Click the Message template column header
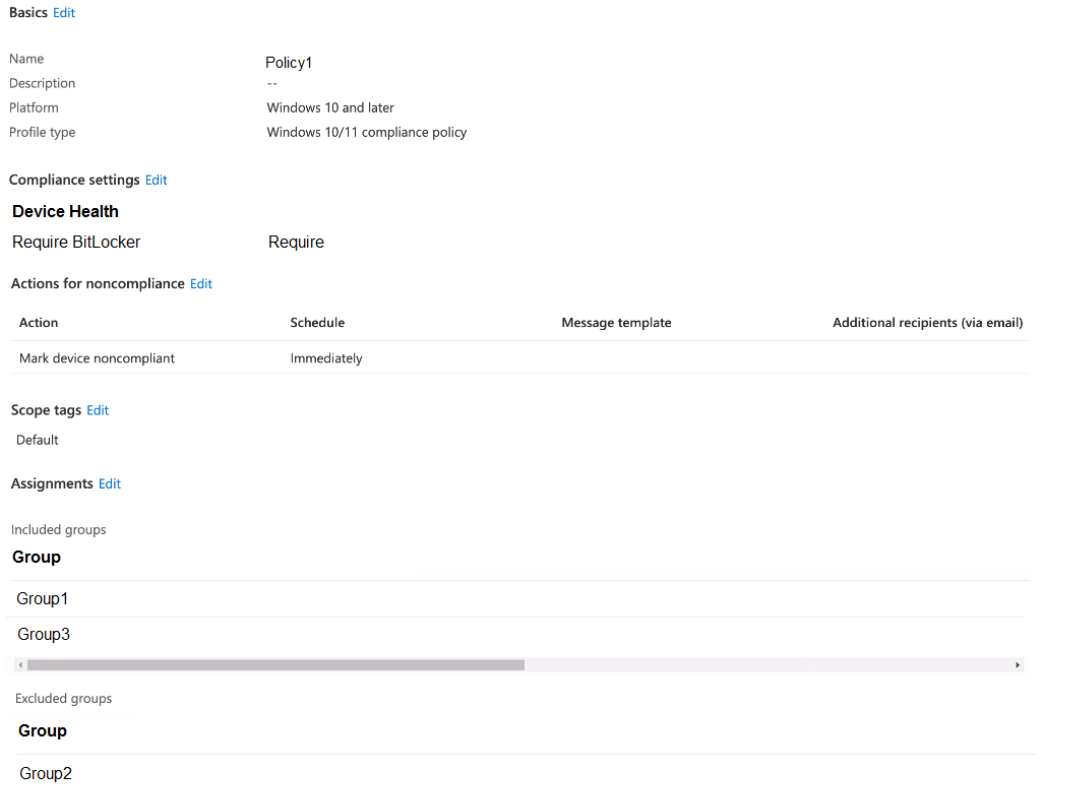 click(x=616, y=323)
